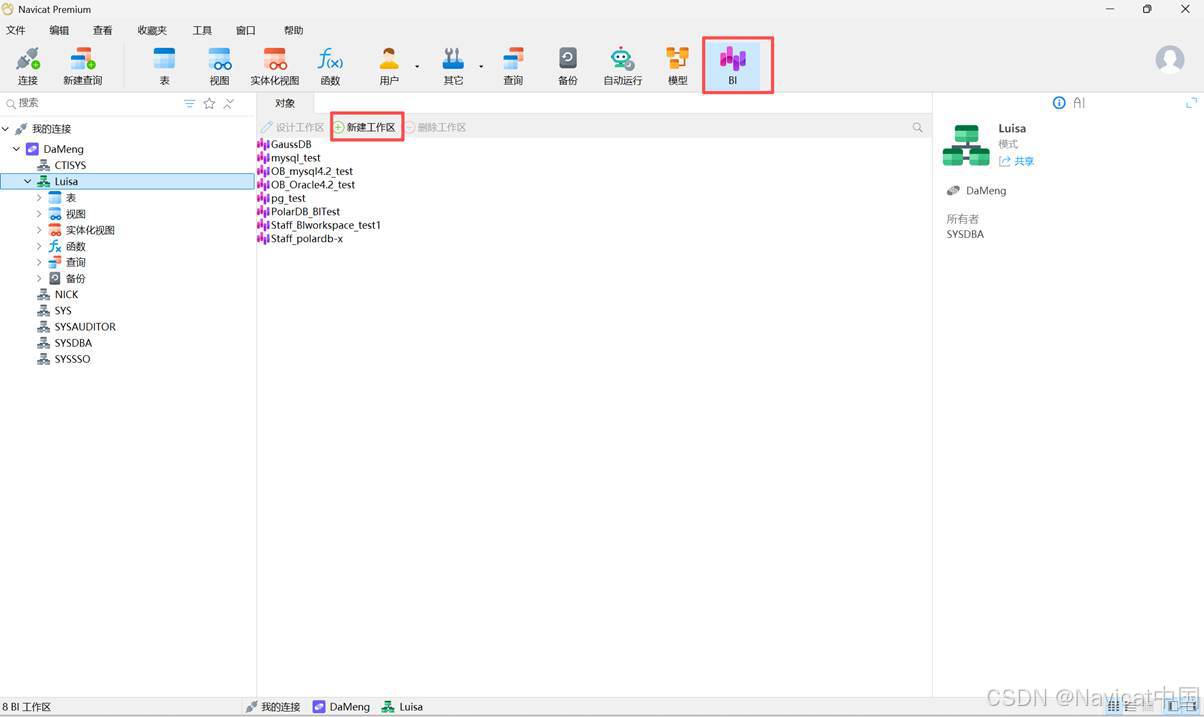Switch to grid view icon in the status bar

[x=1114, y=706]
